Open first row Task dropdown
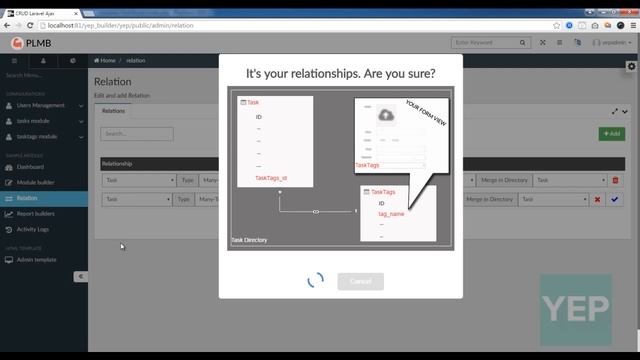Screen dimensions: 640x360 click(x=139, y=180)
